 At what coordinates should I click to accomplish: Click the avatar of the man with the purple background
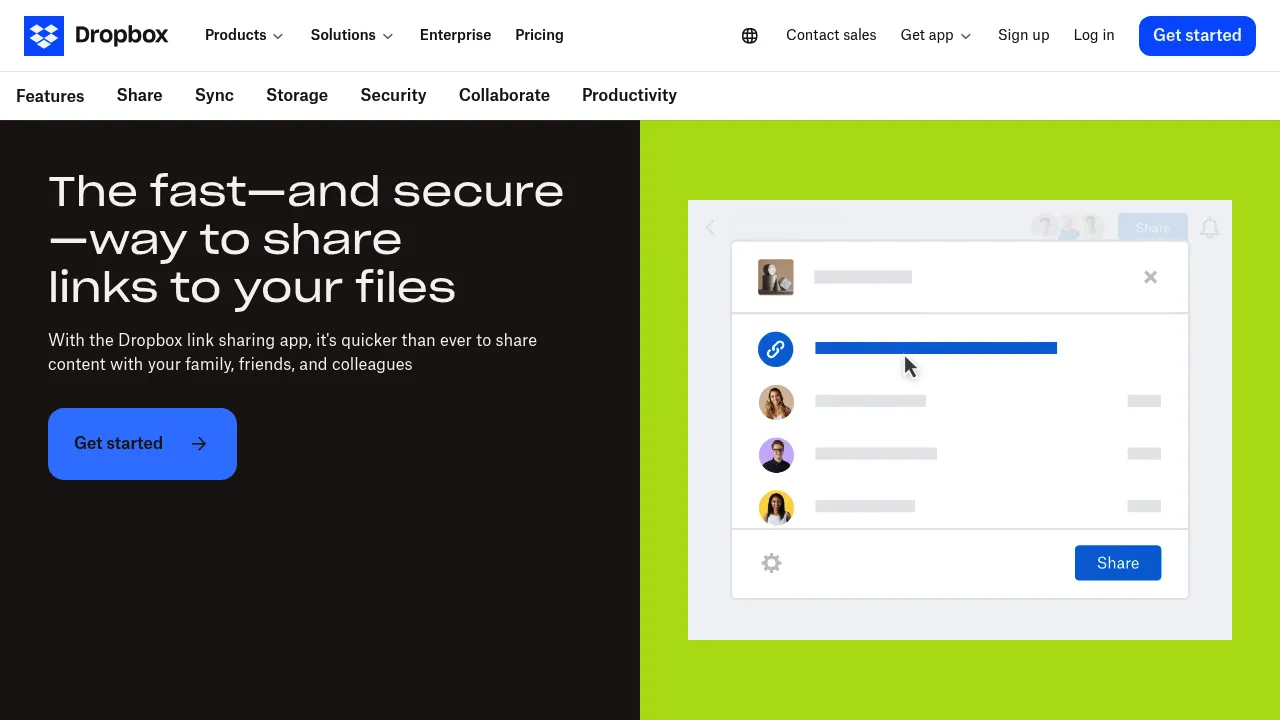pyautogui.click(x=776, y=455)
